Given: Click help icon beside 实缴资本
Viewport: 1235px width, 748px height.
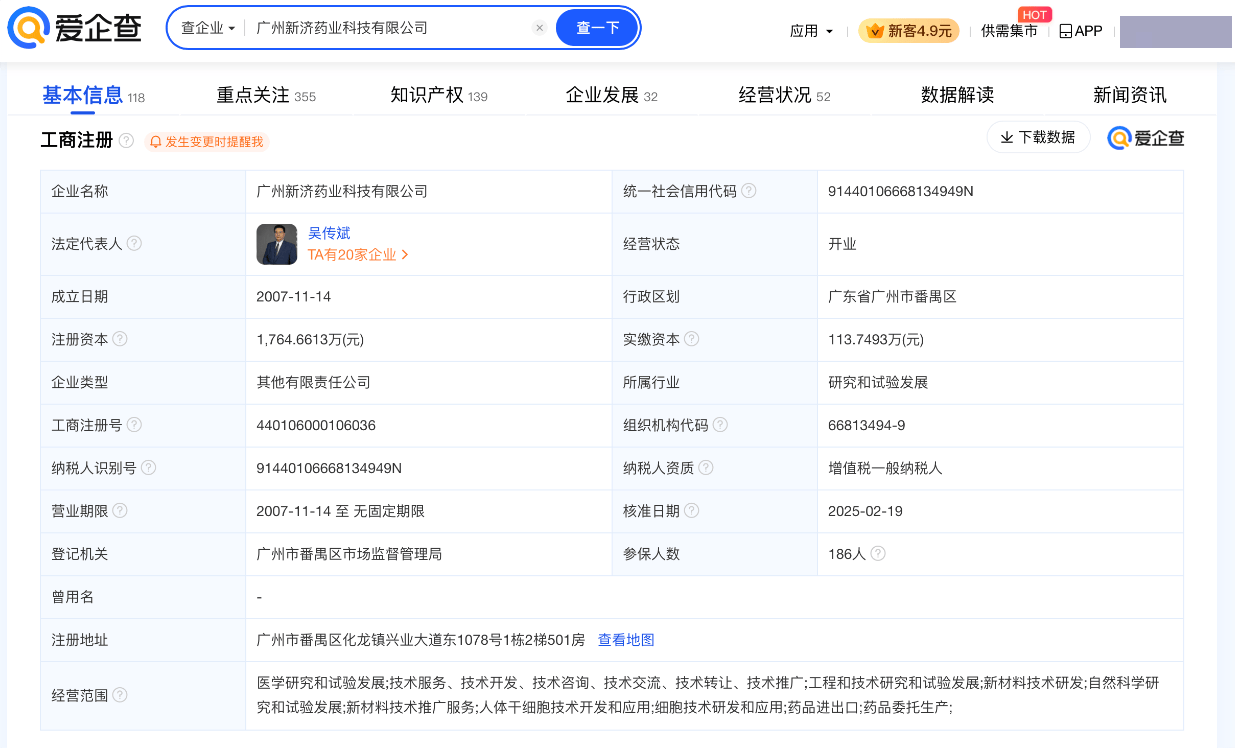Looking at the screenshot, I should point(691,339).
